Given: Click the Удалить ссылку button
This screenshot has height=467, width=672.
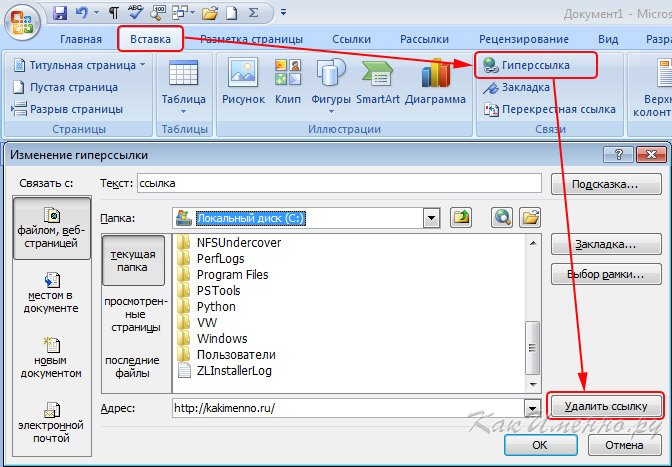Looking at the screenshot, I should click(606, 406).
